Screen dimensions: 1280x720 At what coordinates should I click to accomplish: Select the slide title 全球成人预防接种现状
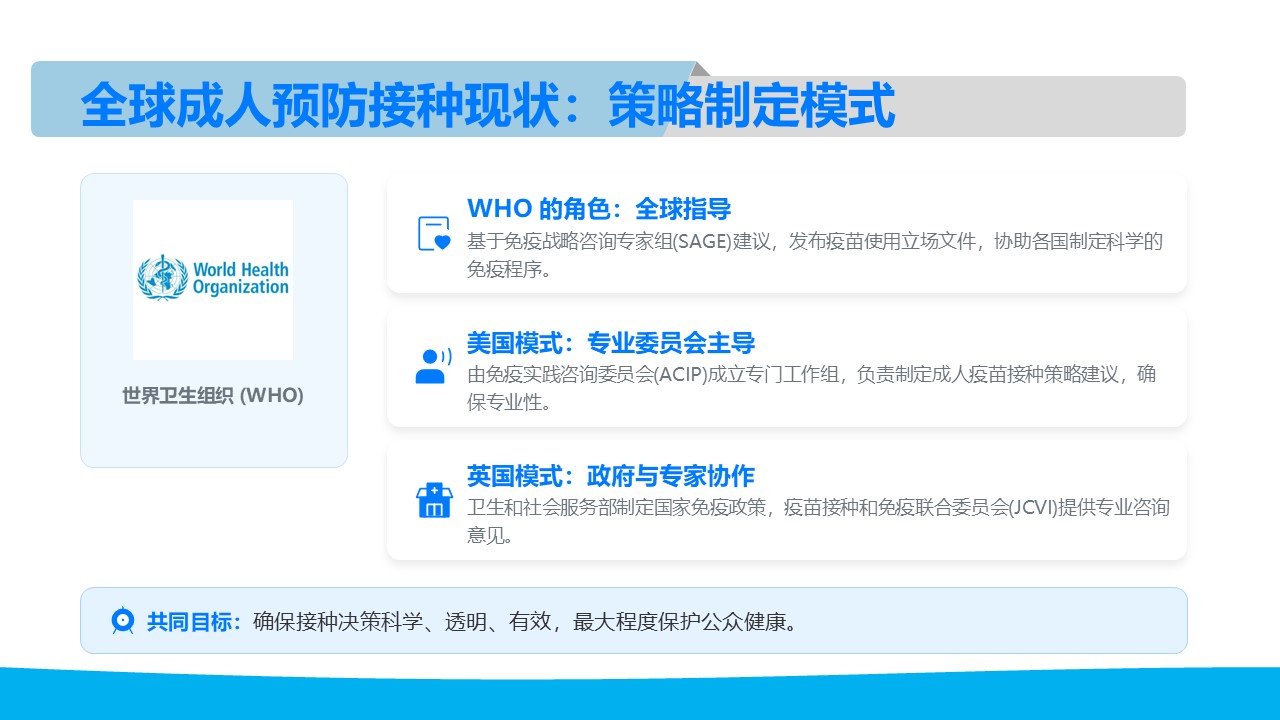[x=330, y=106]
